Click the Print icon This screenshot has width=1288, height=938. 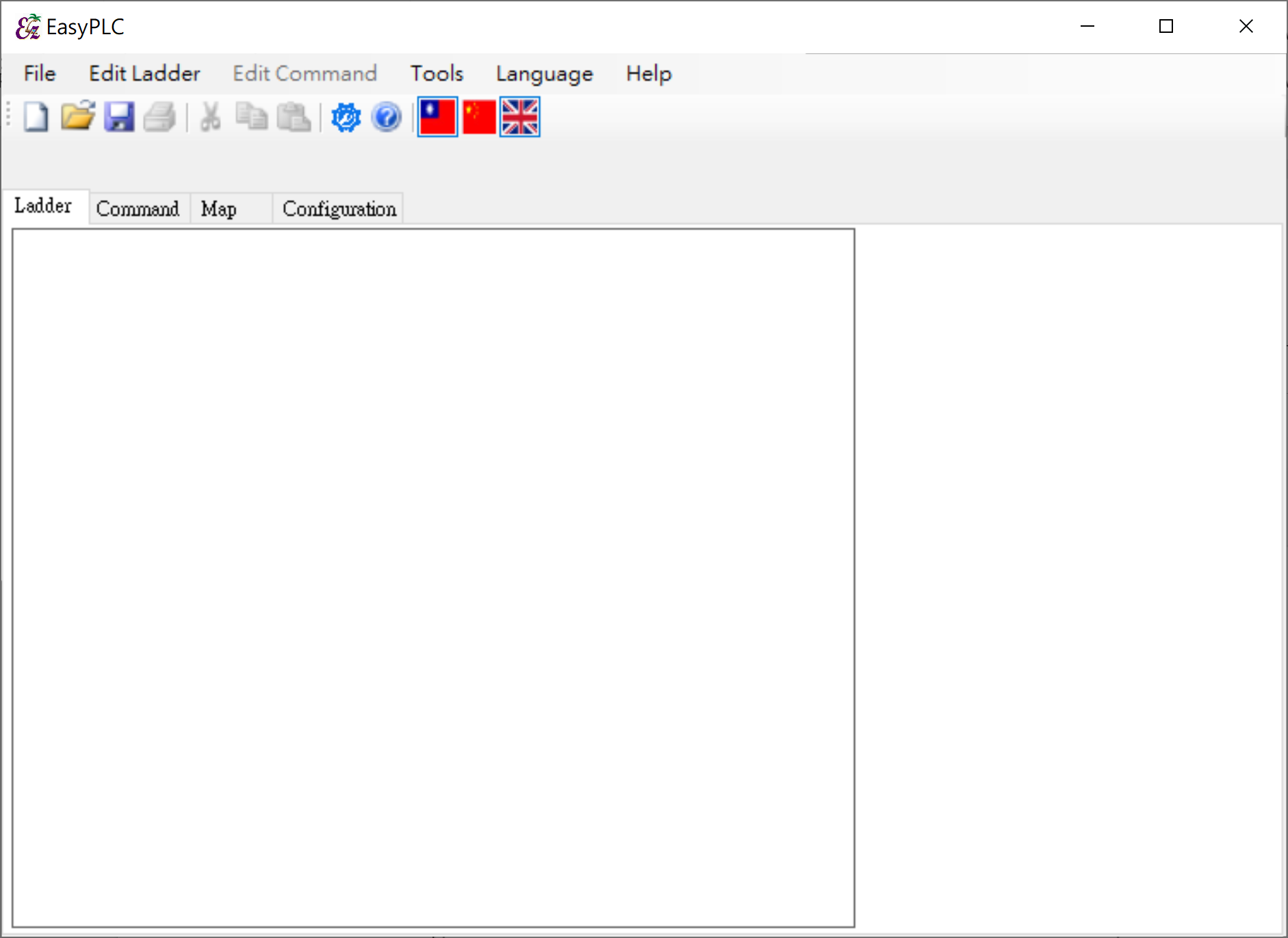pyautogui.click(x=159, y=117)
